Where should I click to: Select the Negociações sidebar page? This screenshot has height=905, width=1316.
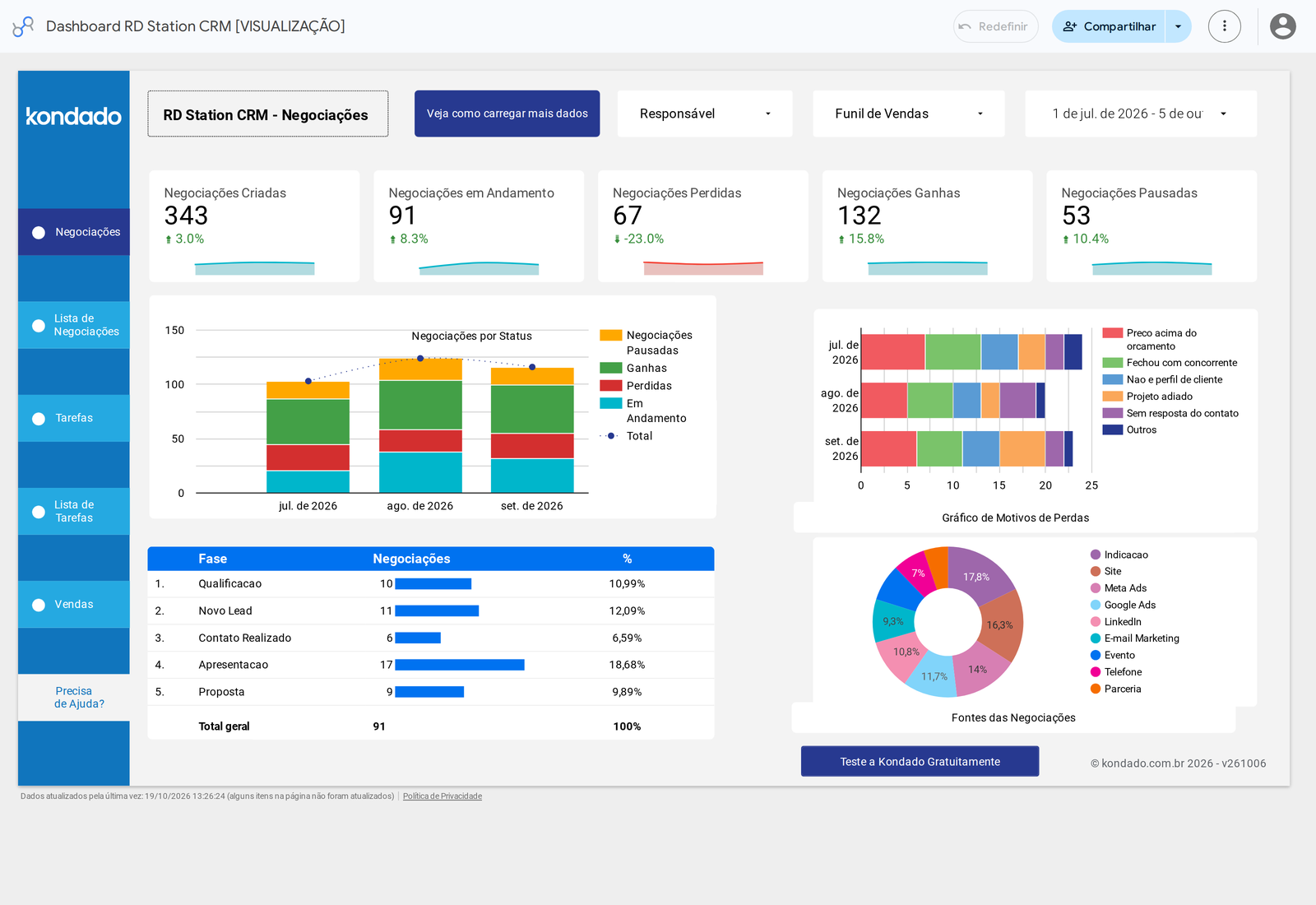(x=74, y=232)
